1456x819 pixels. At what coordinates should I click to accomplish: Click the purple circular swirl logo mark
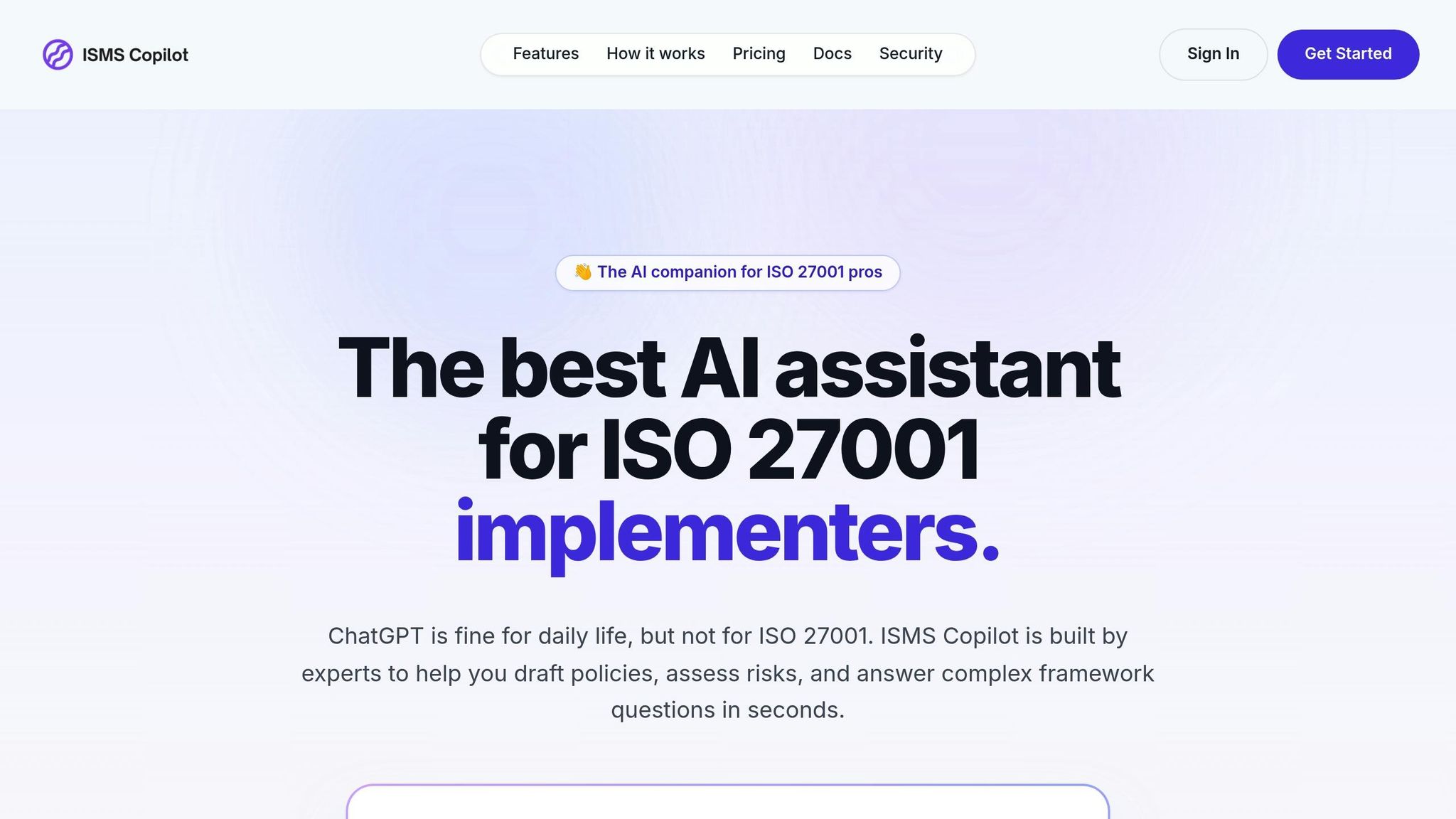[x=58, y=54]
